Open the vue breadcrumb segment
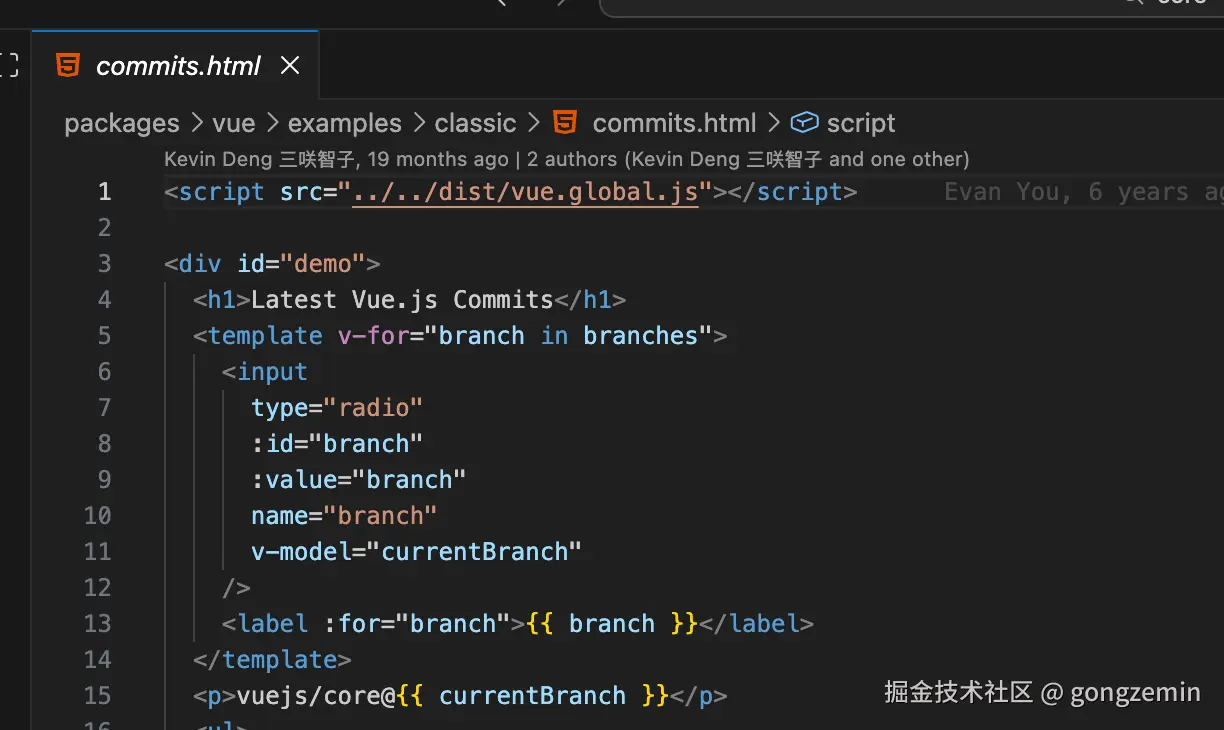The height and width of the screenshot is (730, 1224). point(234,124)
